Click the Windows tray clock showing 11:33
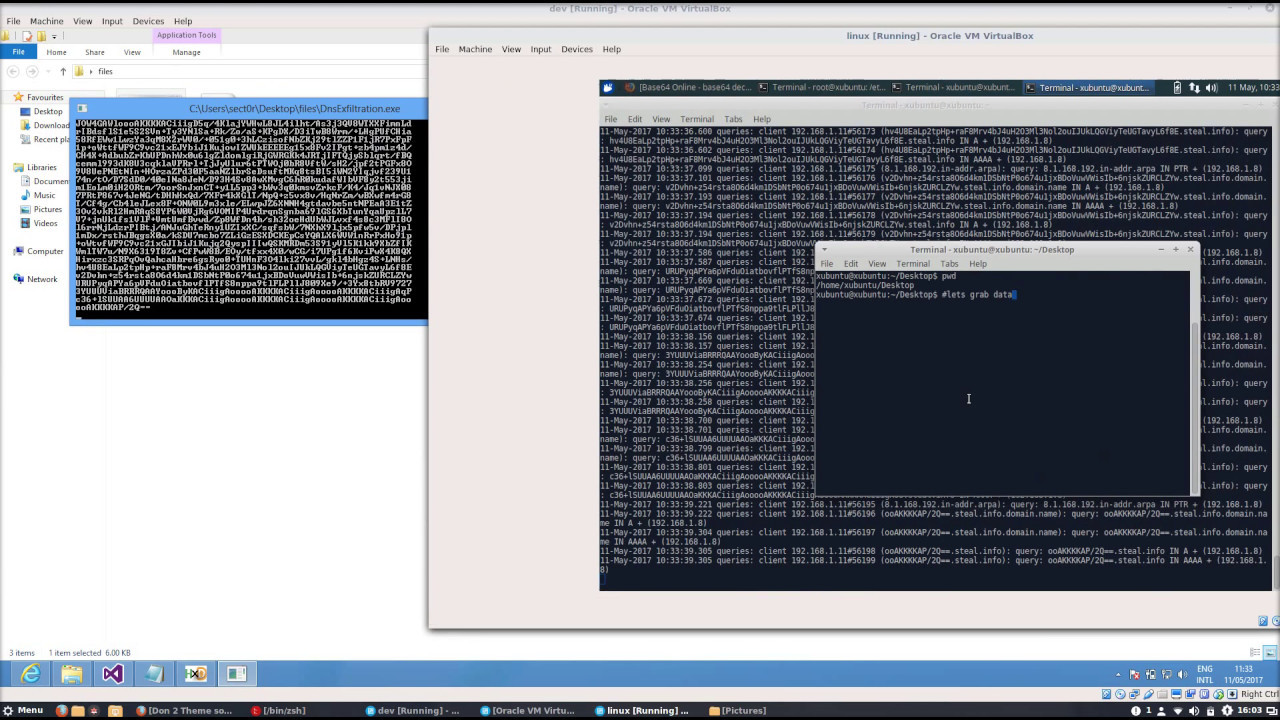1280x720 pixels. click(1243, 674)
